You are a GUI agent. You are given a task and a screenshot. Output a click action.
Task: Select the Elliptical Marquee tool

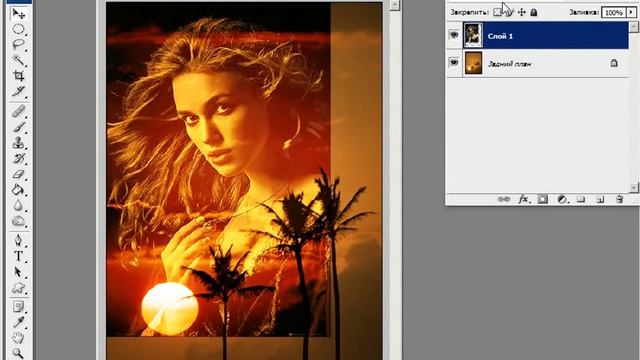click(18, 29)
